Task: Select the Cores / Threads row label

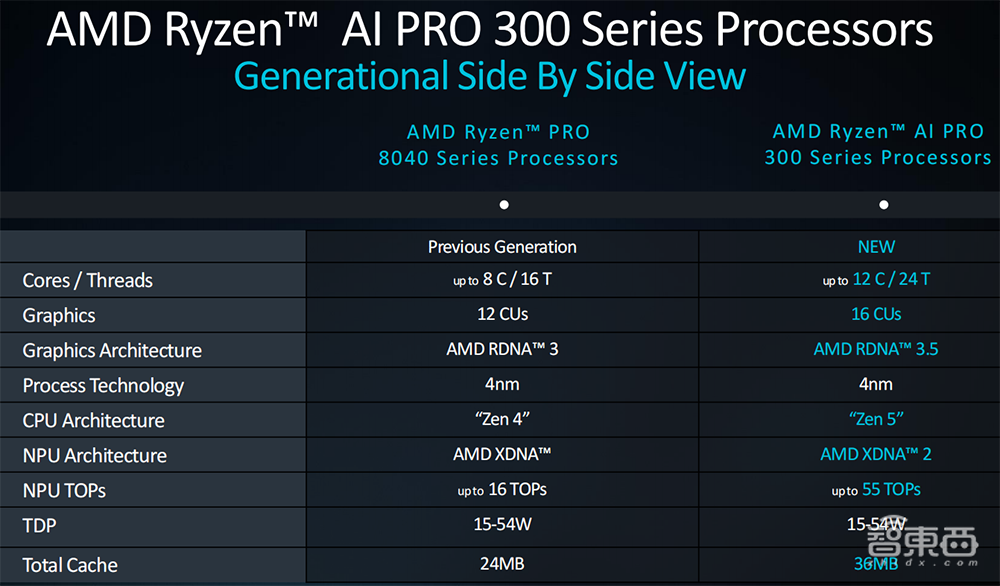Action: 88,281
